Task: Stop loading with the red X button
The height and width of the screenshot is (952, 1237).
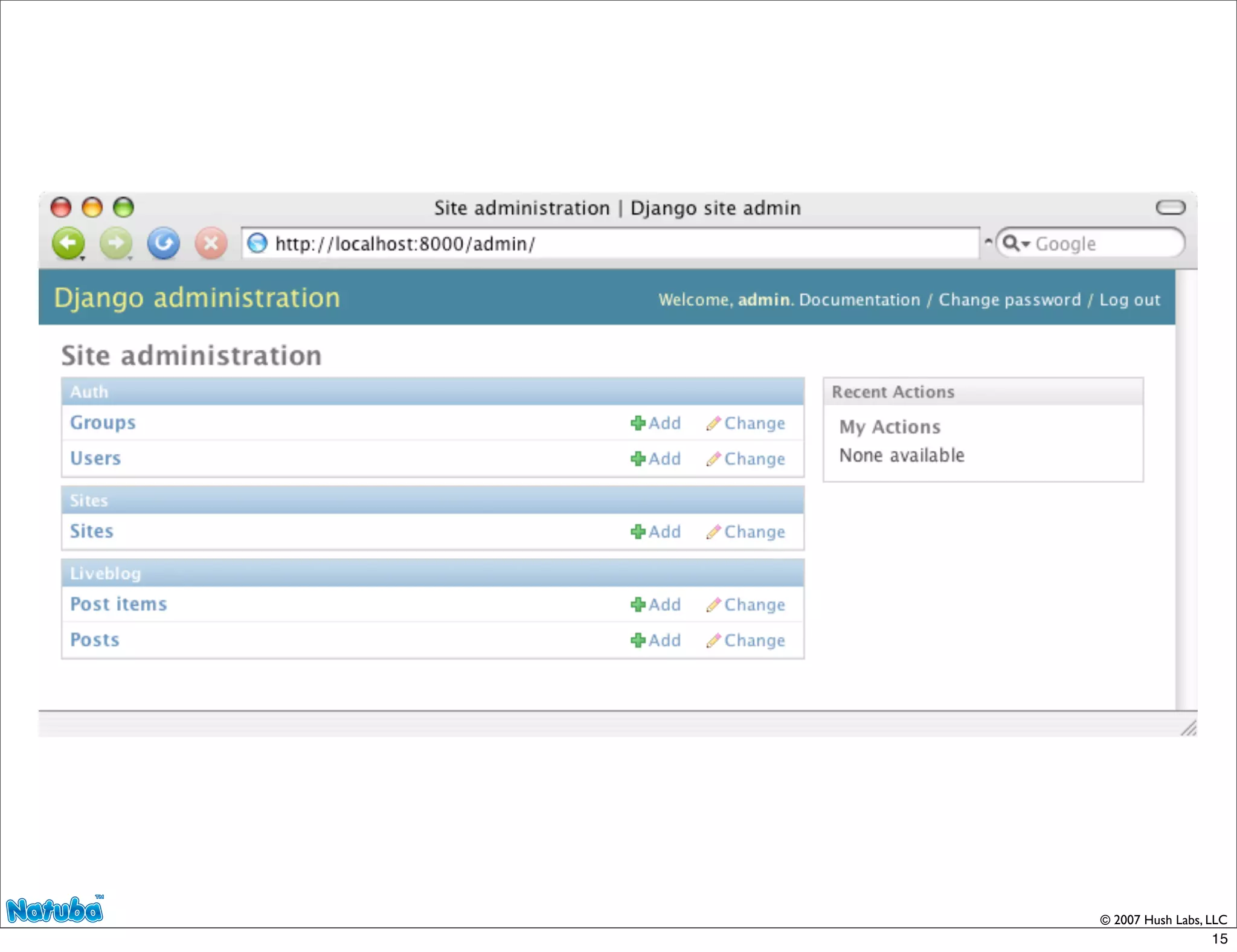Action: click(x=211, y=243)
